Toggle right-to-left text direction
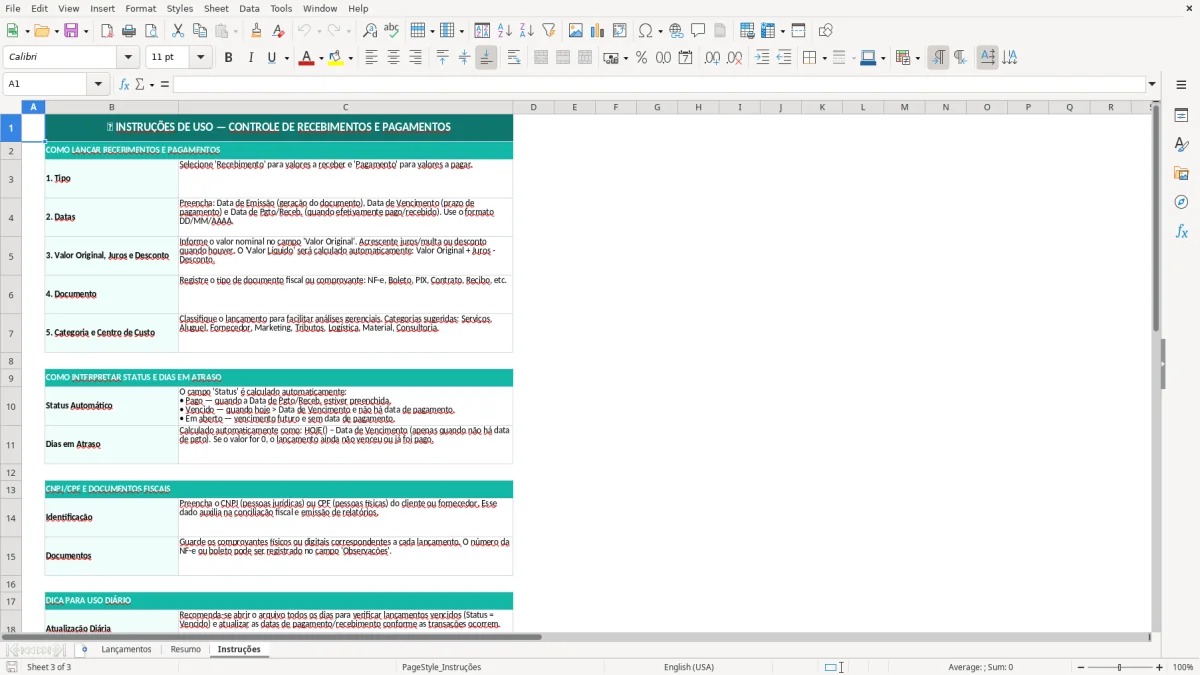 (960, 58)
